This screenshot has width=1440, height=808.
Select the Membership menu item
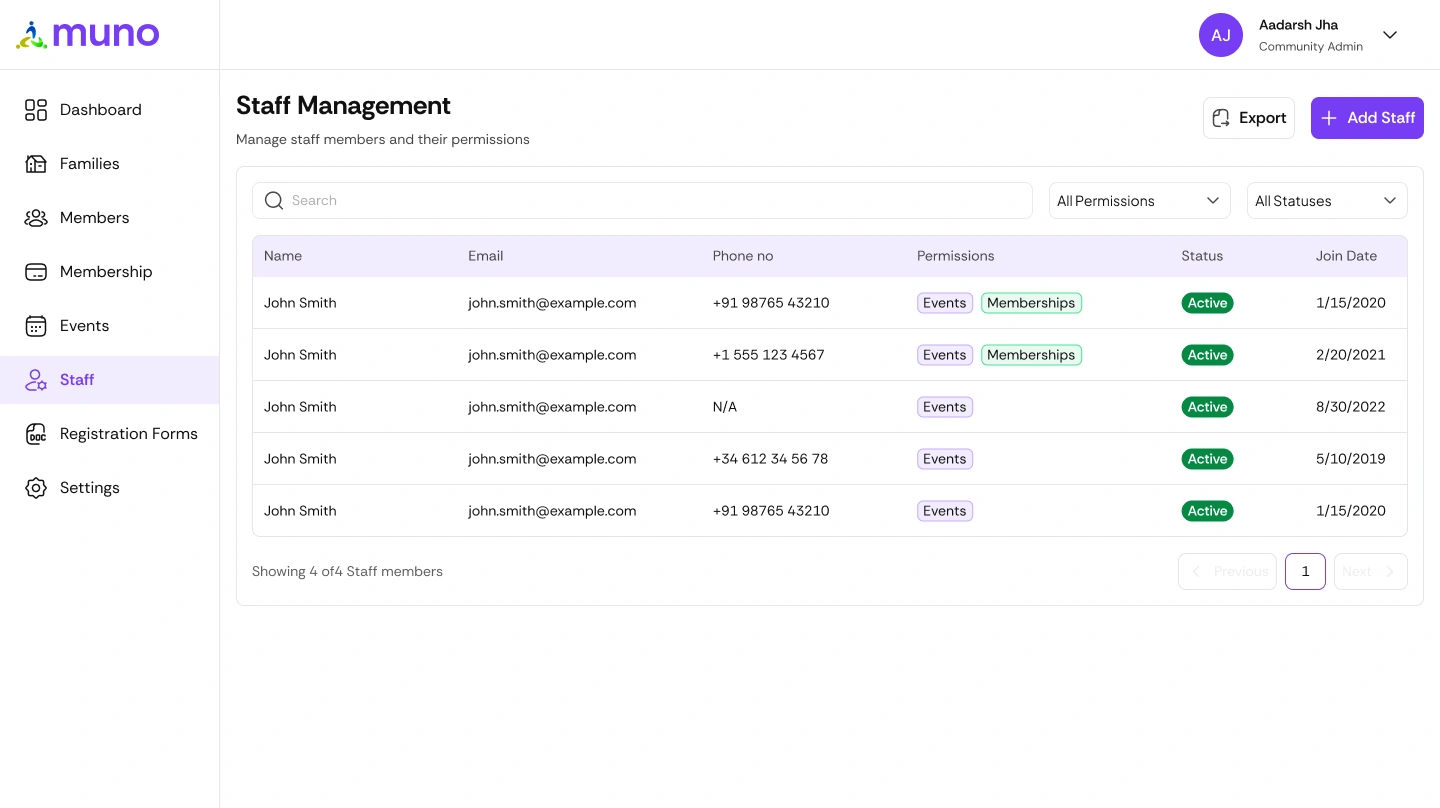tap(110, 272)
